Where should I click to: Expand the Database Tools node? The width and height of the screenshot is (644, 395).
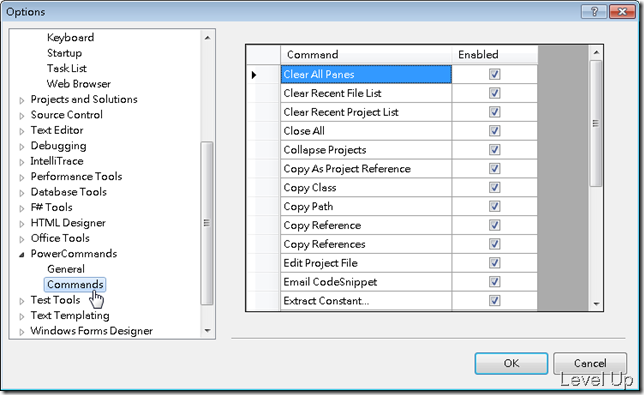pyautogui.click(x=22, y=193)
